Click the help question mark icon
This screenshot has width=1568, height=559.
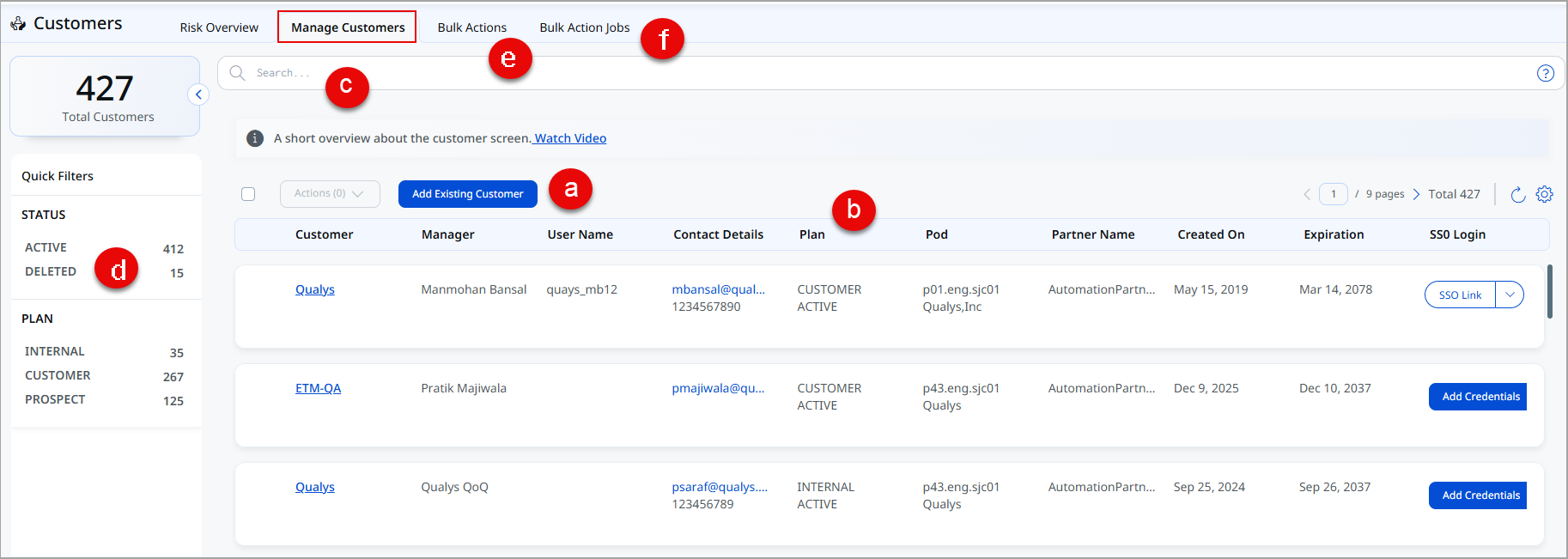click(1545, 73)
